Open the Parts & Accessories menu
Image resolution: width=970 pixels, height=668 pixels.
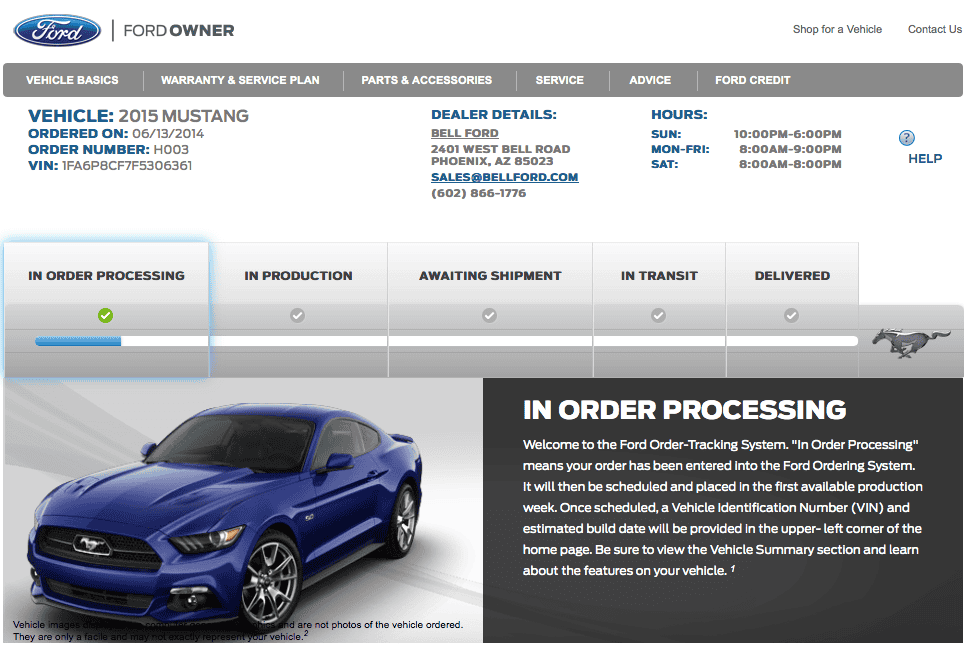point(427,80)
